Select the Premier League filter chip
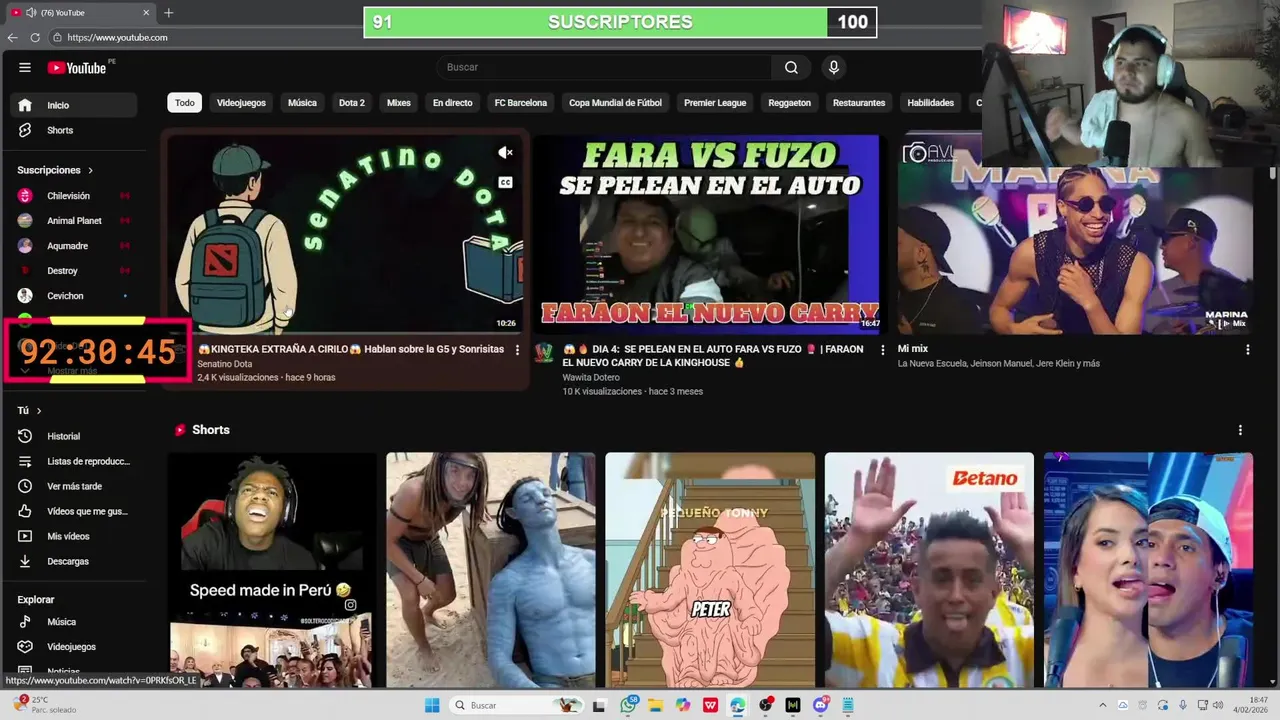The height and width of the screenshot is (720, 1280). [x=715, y=103]
